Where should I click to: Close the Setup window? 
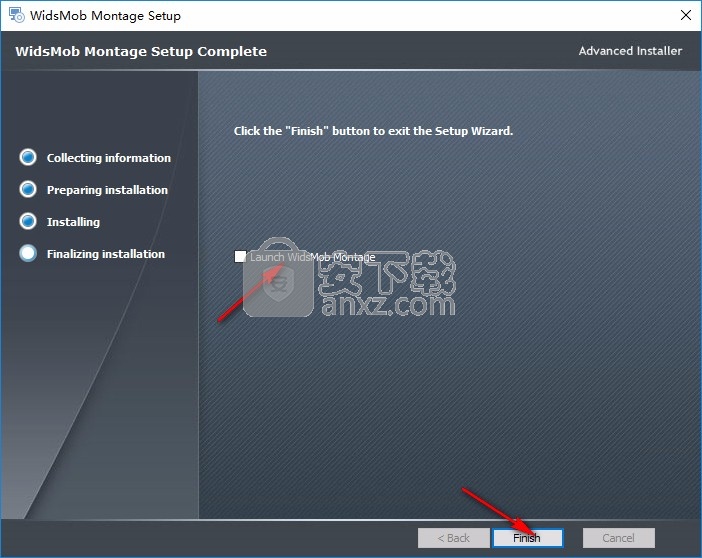[685, 16]
